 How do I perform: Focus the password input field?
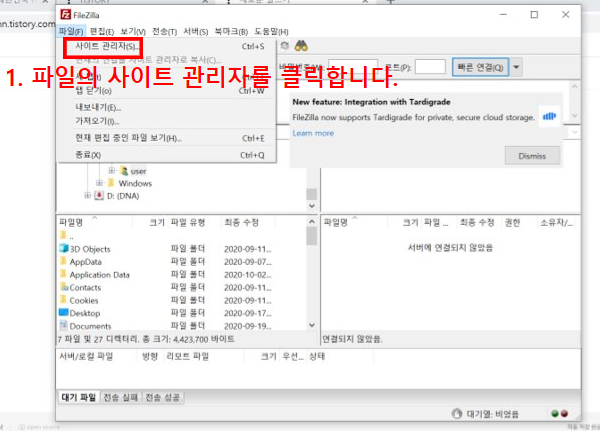tap(352, 67)
